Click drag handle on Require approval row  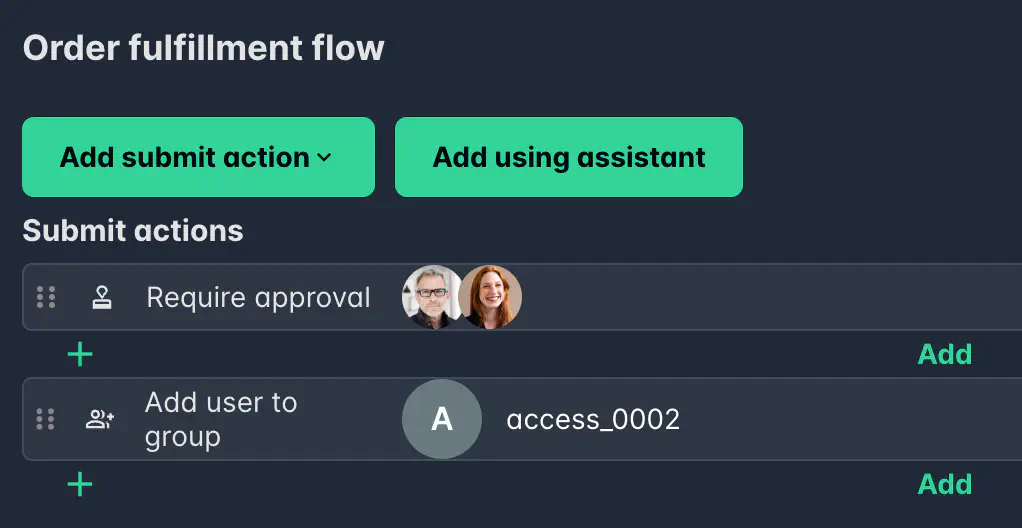[46, 297]
